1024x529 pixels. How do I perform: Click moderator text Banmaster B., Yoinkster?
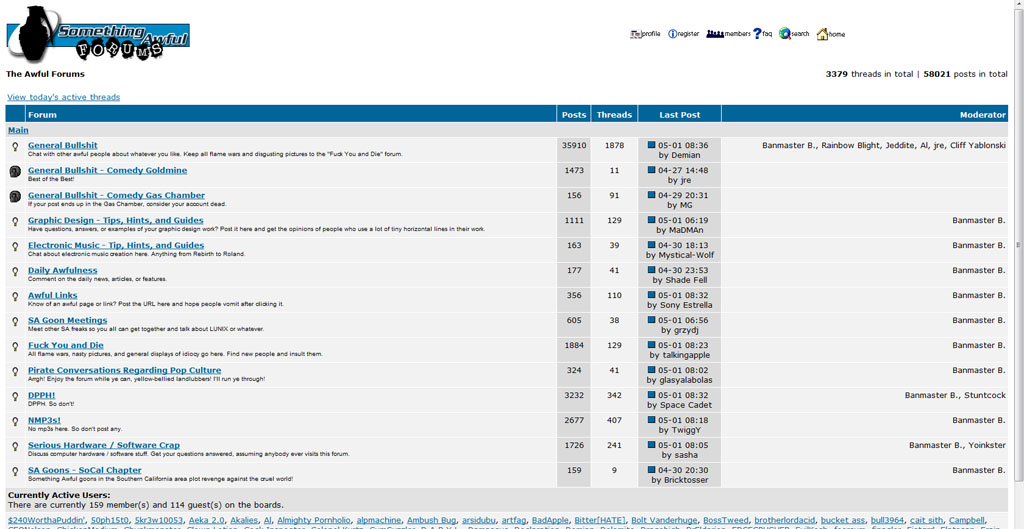[957, 445]
